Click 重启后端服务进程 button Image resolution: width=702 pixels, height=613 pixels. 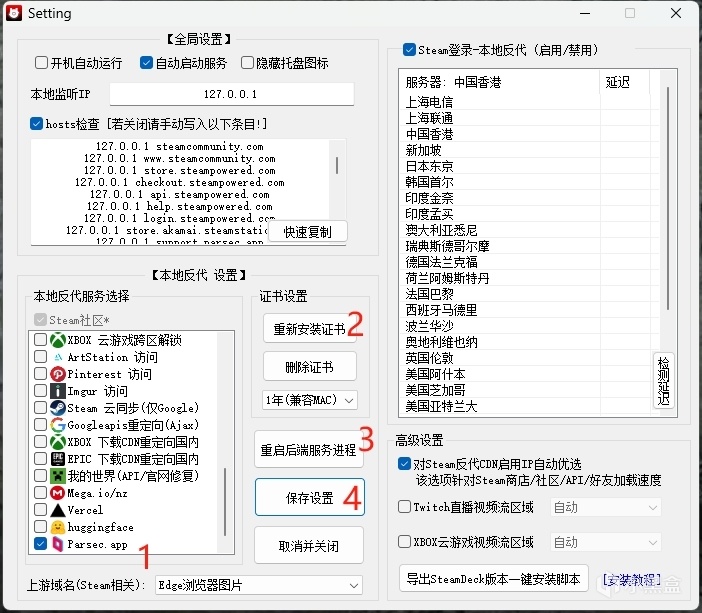309,450
